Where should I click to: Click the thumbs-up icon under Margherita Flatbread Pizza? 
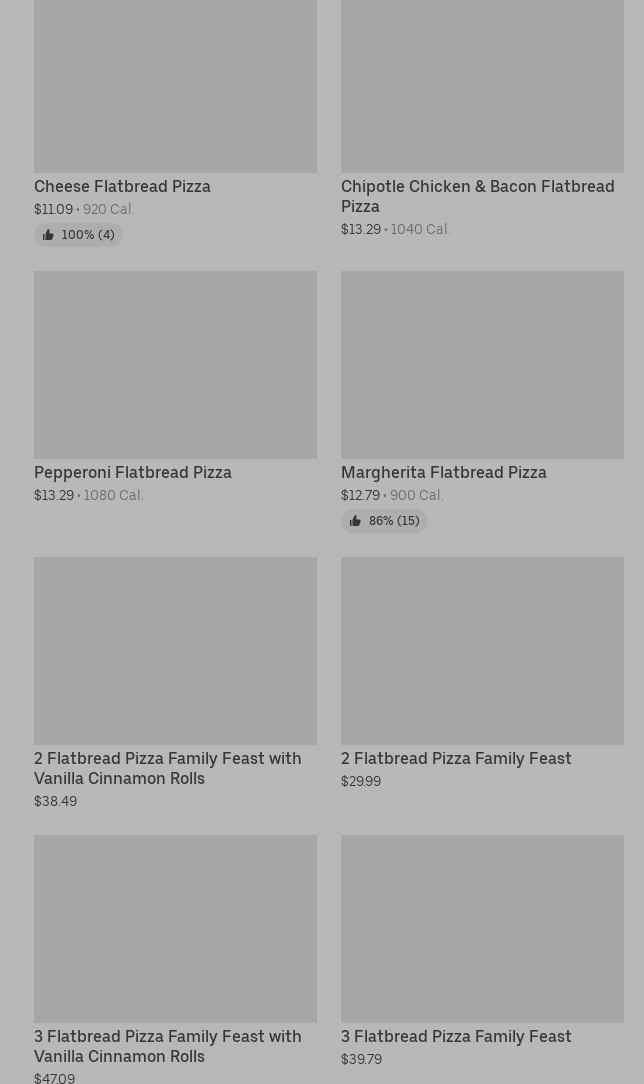point(355,521)
